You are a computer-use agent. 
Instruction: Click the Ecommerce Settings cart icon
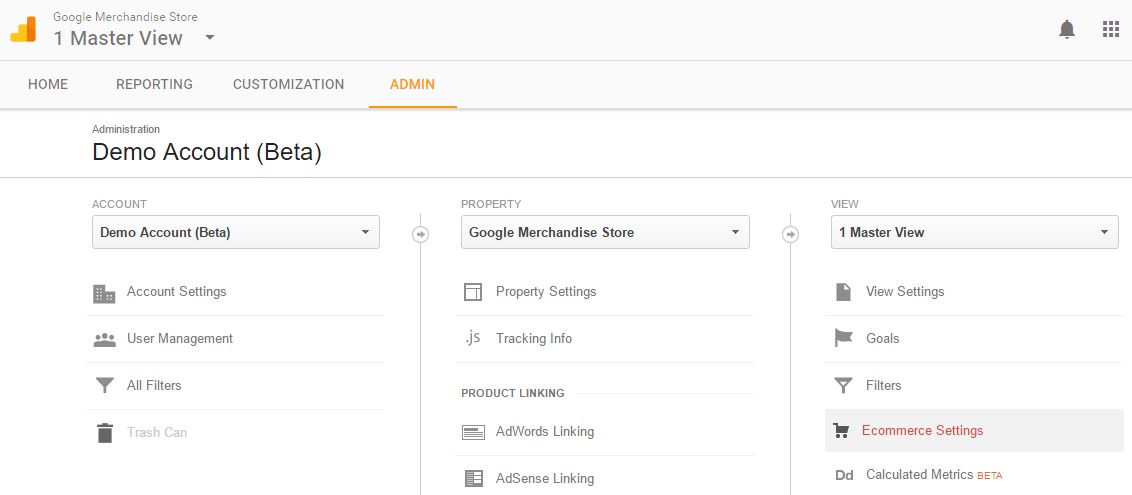(840, 431)
